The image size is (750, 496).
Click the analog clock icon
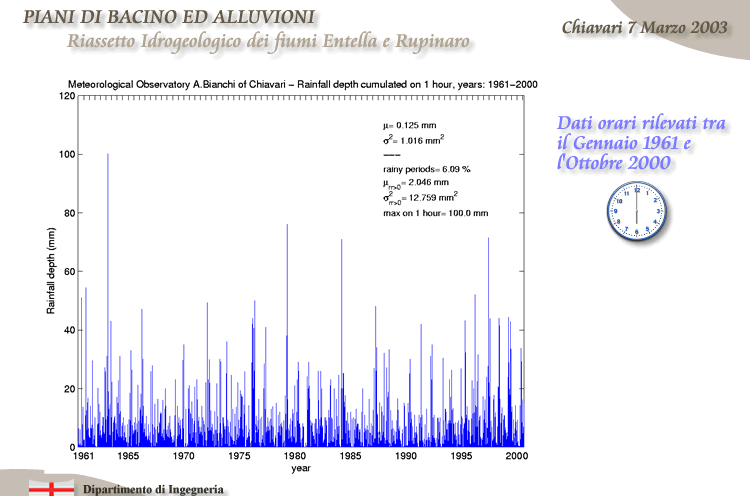(x=637, y=211)
